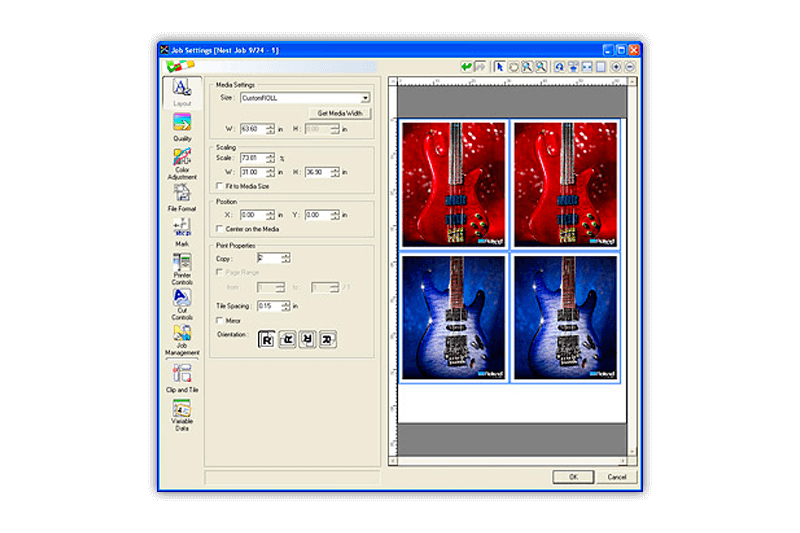Toggle the Mirror checkbox
800x533 pixels.
pyautogui.click(x=220, y=320)
